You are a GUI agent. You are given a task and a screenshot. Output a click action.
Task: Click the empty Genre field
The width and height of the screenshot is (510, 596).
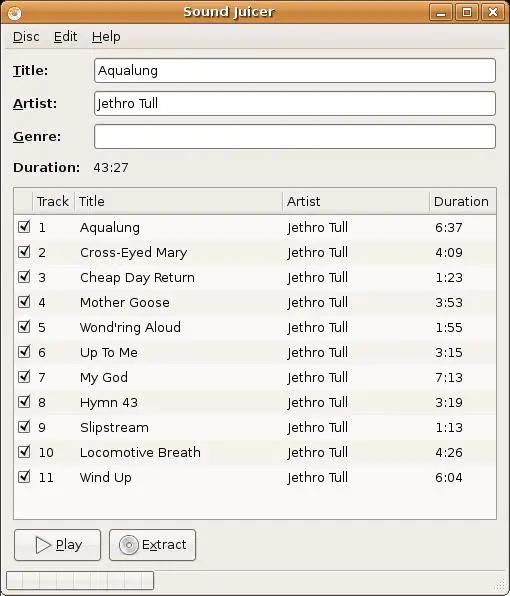point(295,136)
